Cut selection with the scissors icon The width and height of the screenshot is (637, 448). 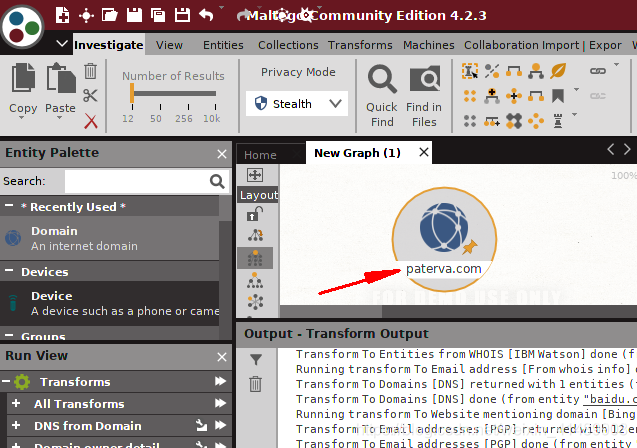[x=90, y=96]
